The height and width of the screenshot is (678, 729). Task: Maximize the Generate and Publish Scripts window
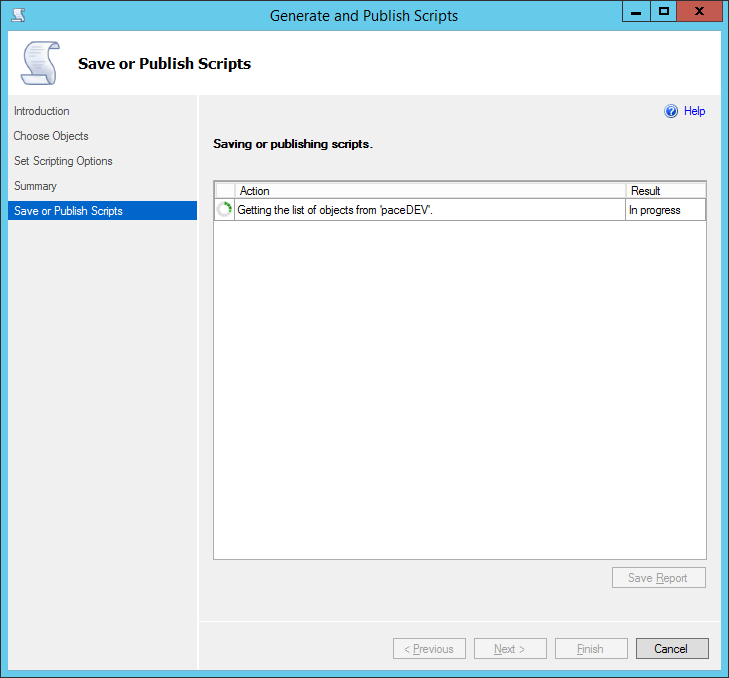(663, 12)
